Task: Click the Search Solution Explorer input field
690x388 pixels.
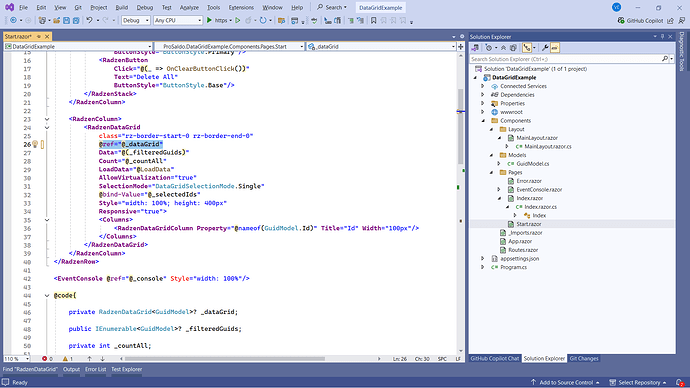Action: pos(565,59)
